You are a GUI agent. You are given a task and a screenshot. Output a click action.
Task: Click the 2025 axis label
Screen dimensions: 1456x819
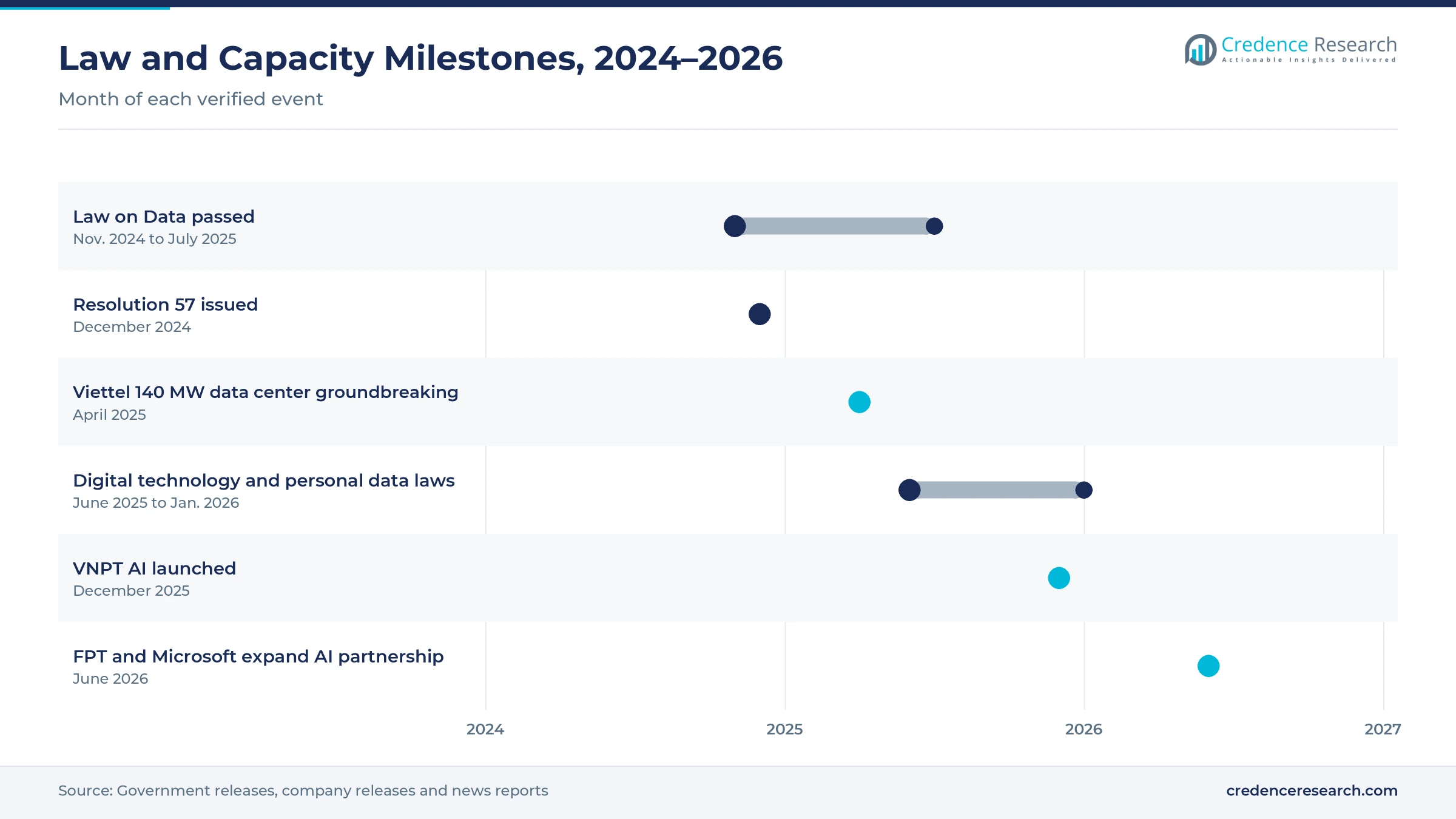click(x=784, y=729)
